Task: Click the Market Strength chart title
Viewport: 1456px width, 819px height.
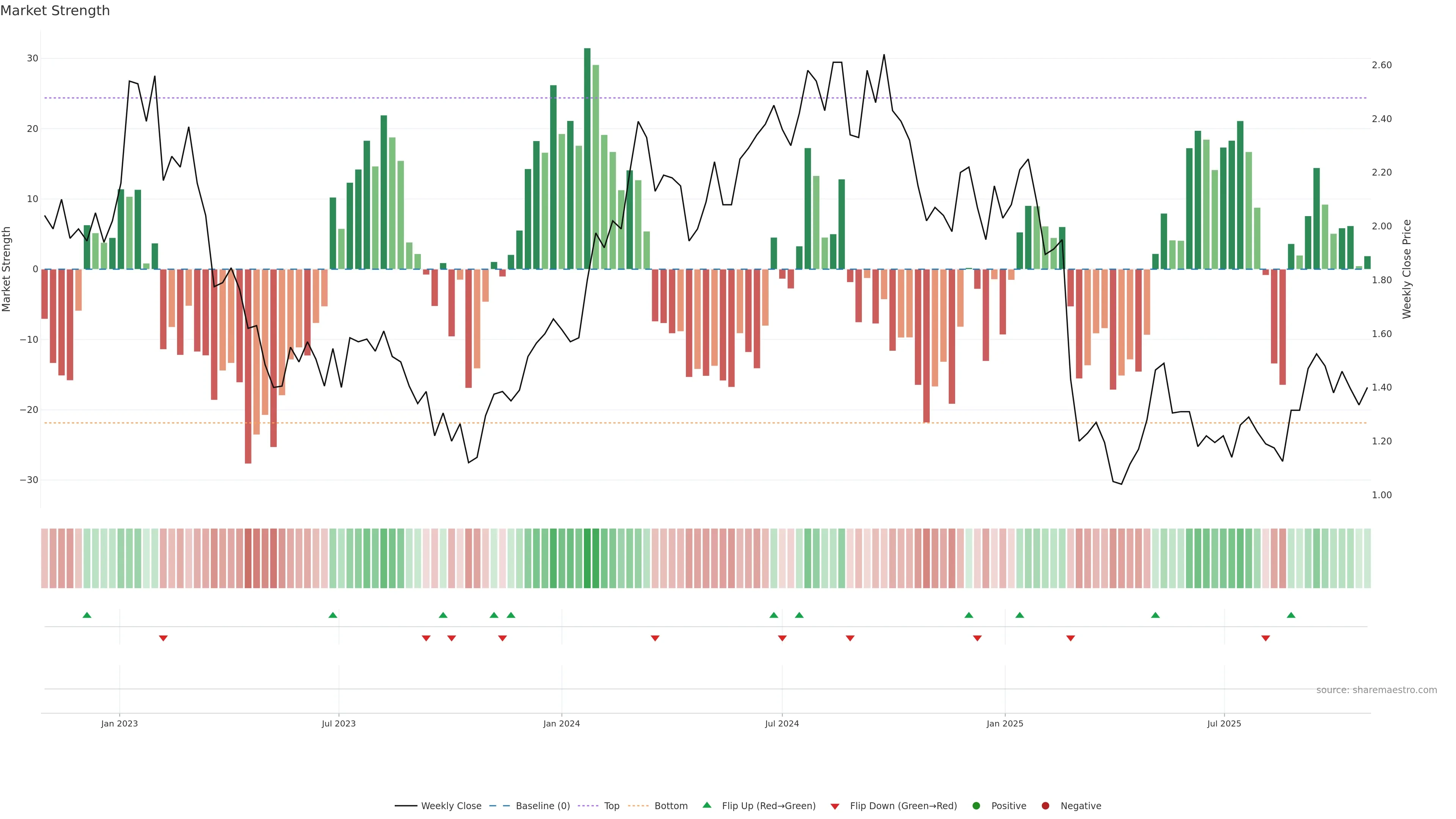Action: [55, 11]
